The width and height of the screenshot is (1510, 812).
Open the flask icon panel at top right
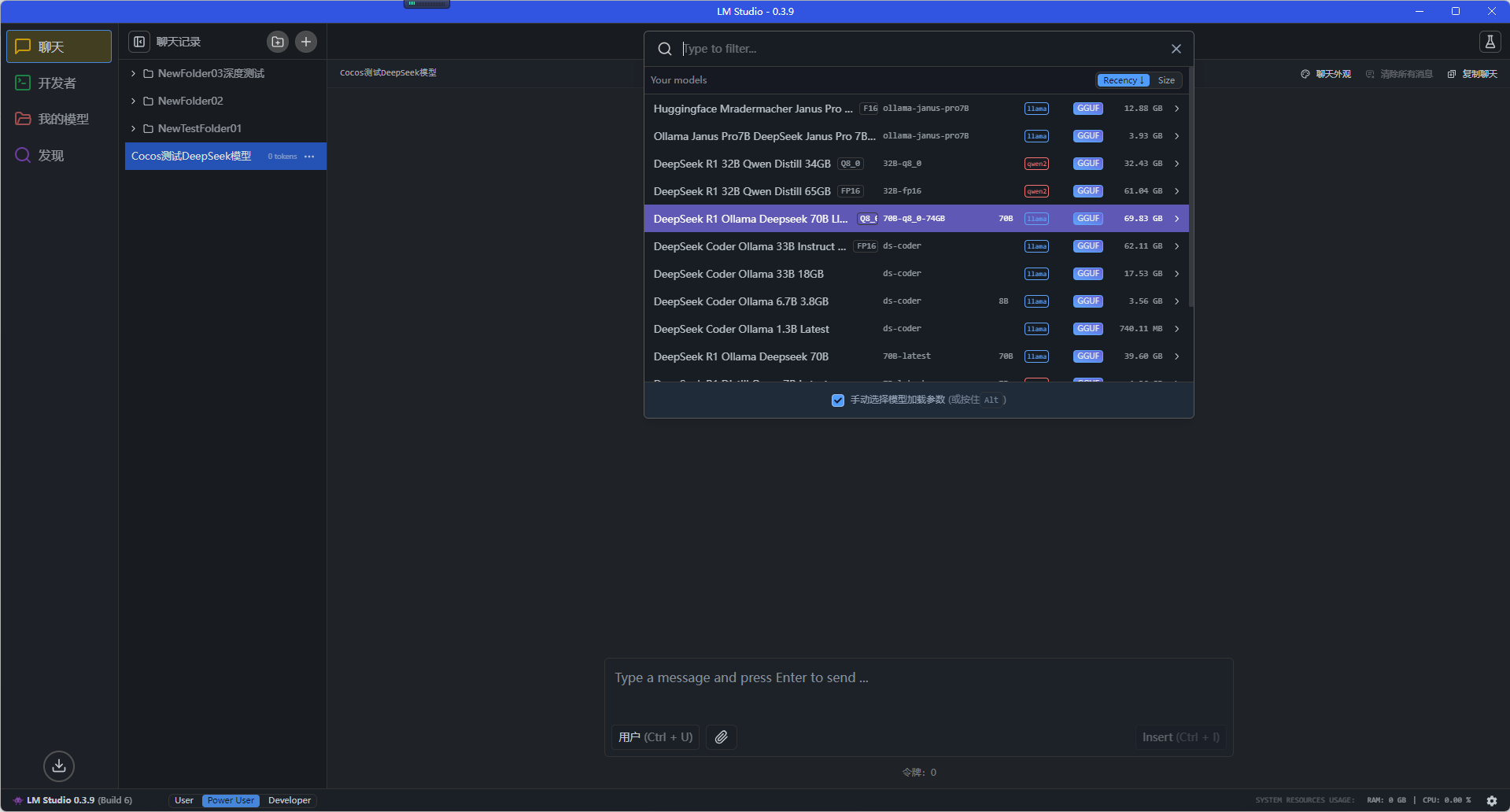[1490, 42]
